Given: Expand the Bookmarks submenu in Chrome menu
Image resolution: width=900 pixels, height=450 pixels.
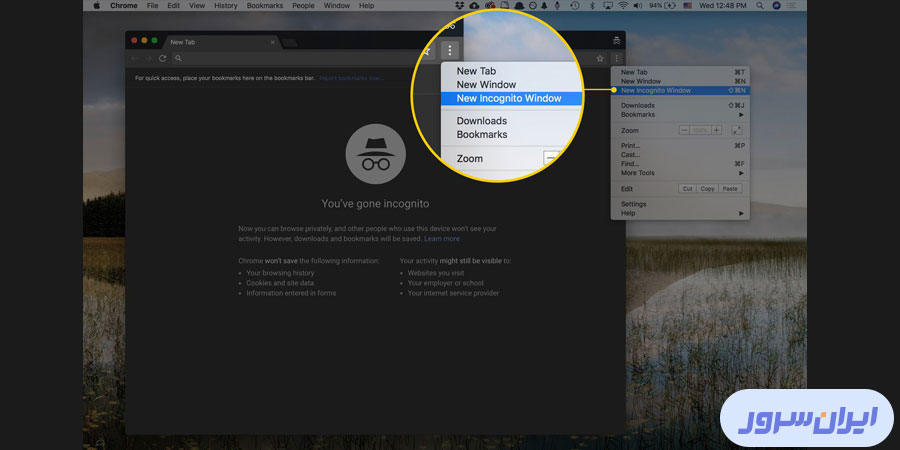Looking at the screenshot, I should pos(680,114).
